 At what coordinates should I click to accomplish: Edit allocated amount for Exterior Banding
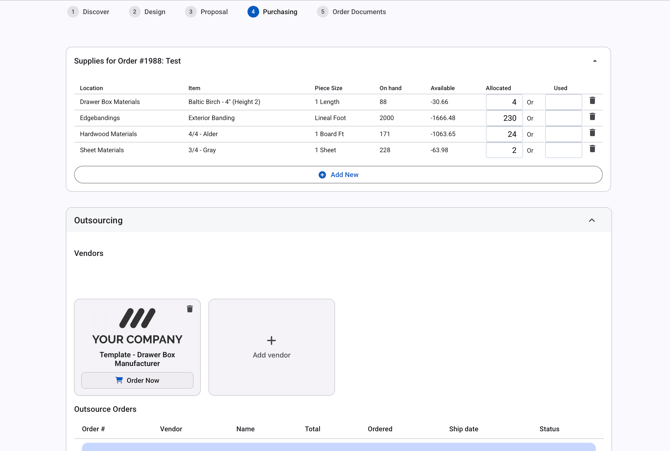[x=504, y=118]
